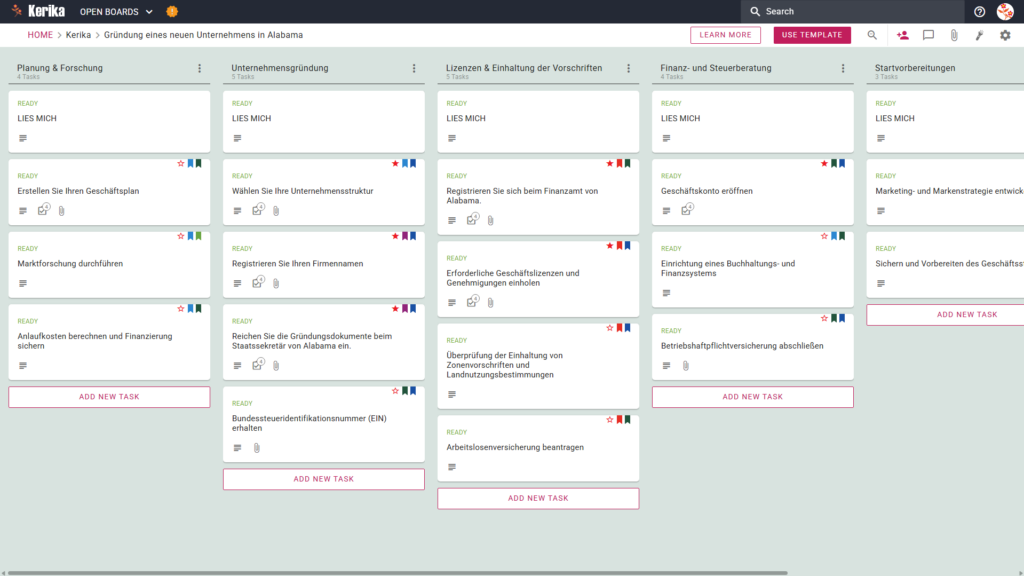The width and height of the screenshot is (1024, 576).
Task: Click the USE TEMPLATE button
Action: [x=812, y=35]
